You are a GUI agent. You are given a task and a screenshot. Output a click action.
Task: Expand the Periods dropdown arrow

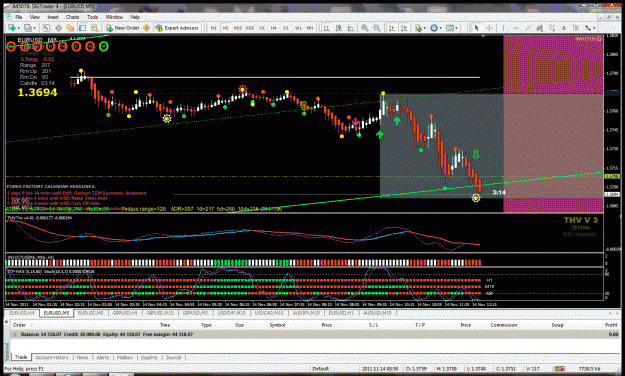(x=440, y=28)
